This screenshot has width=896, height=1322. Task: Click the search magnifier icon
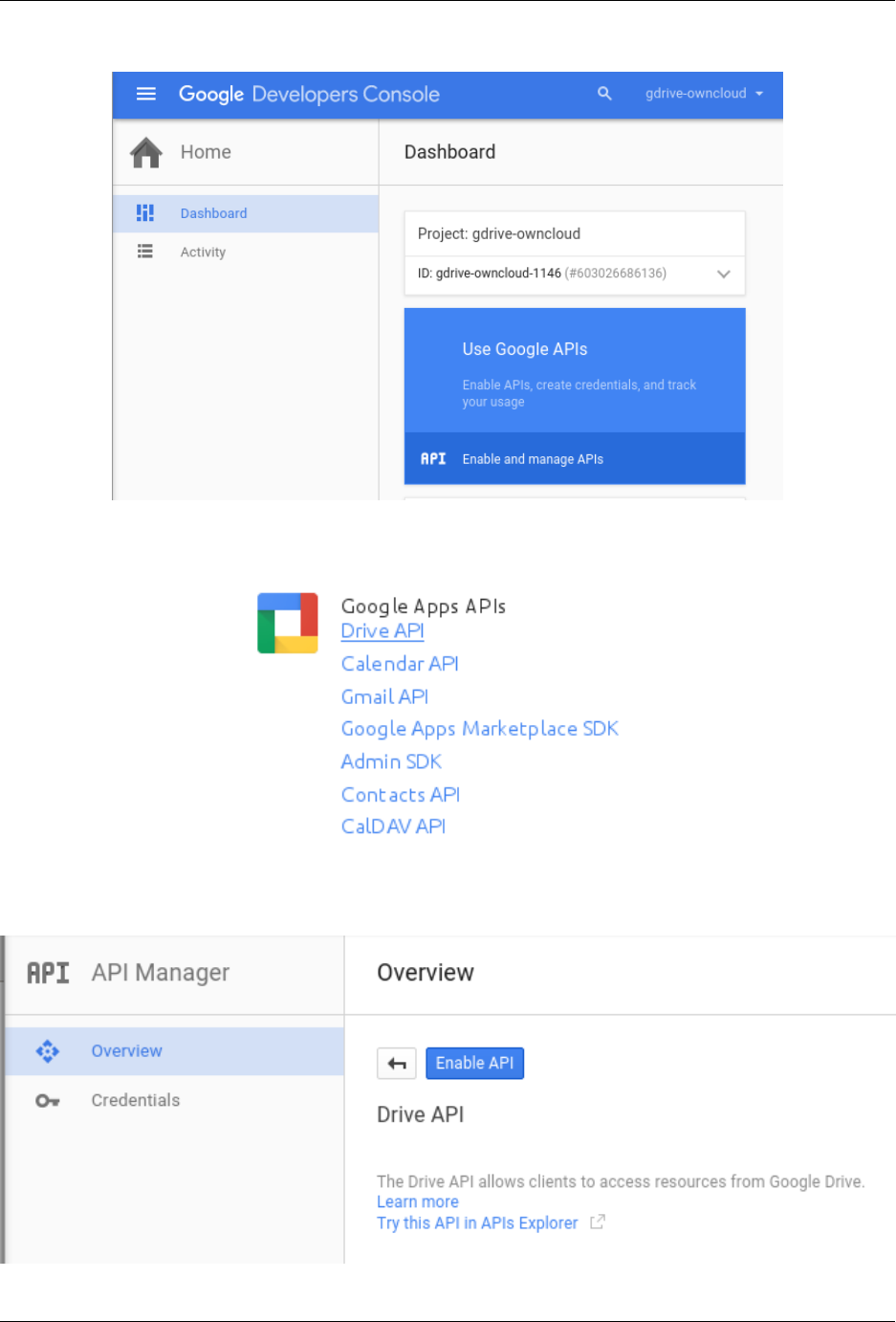(604, 94)
